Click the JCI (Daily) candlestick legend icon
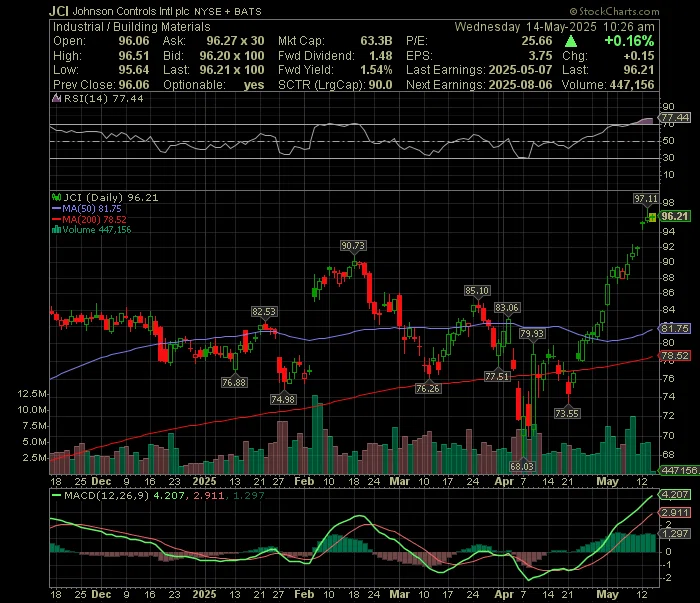Viewport: 700px width, 603px height. pos(57,197)
